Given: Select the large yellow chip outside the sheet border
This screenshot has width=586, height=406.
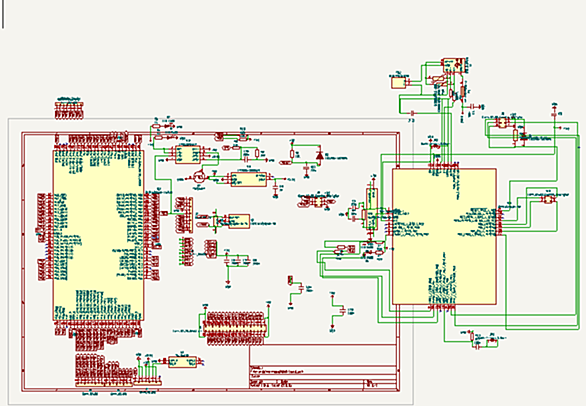Looking at the screenshot, I should pyautogui.click(x=444, y=236).
